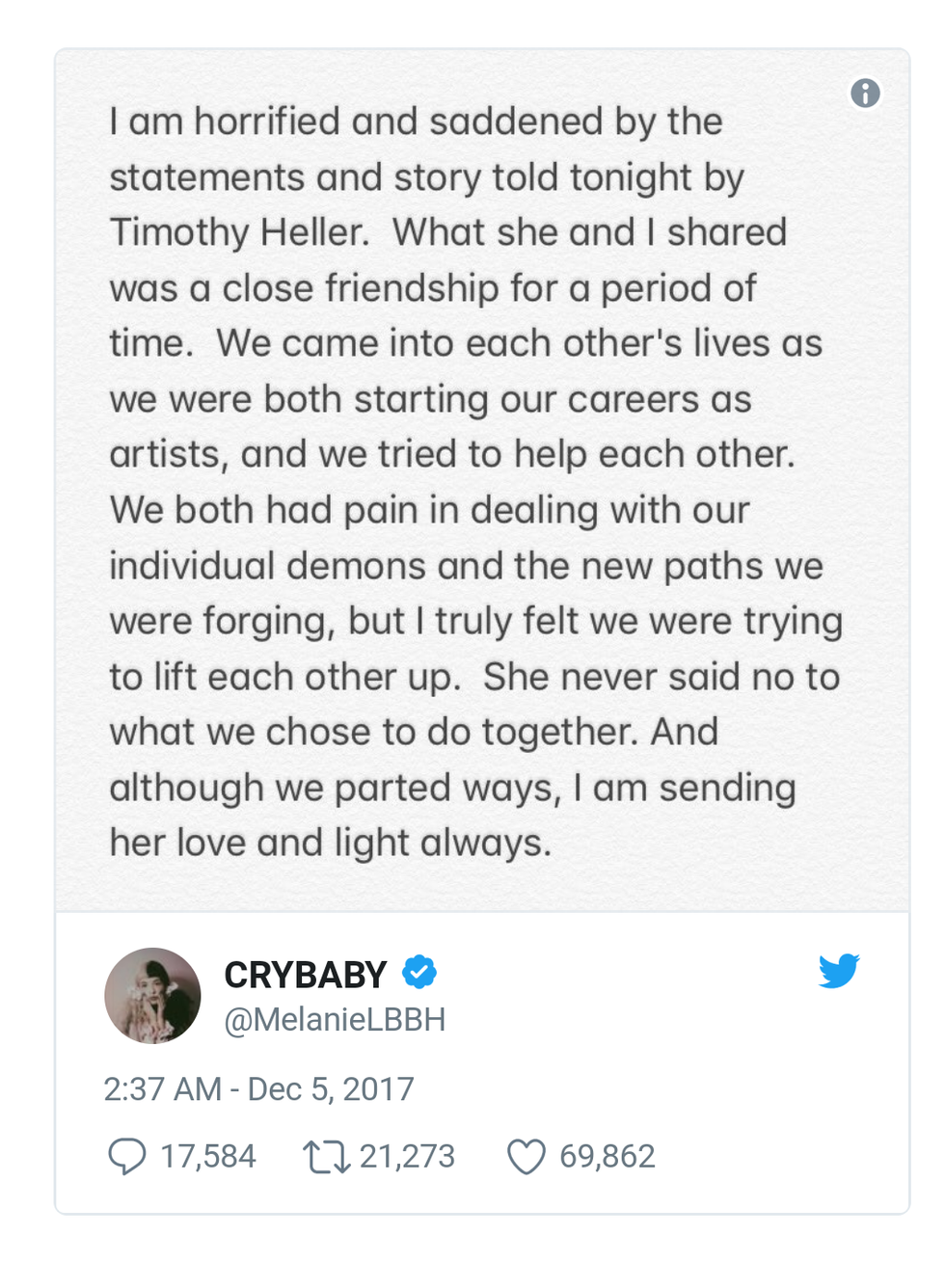
Task: Click the retweet arrows icon
Action: (x=326, y=1156)
